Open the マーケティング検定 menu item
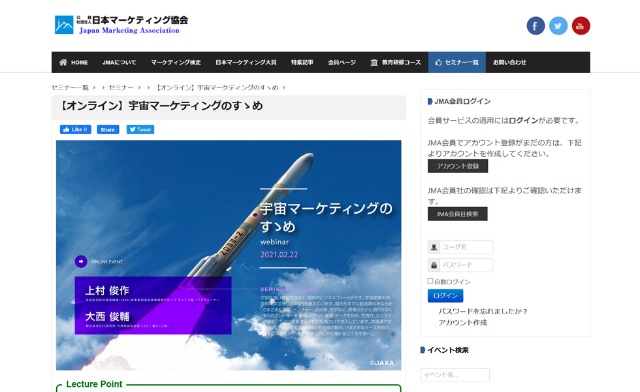The height and width of the screenshot is (392, 640). click(x=176, y=62)
